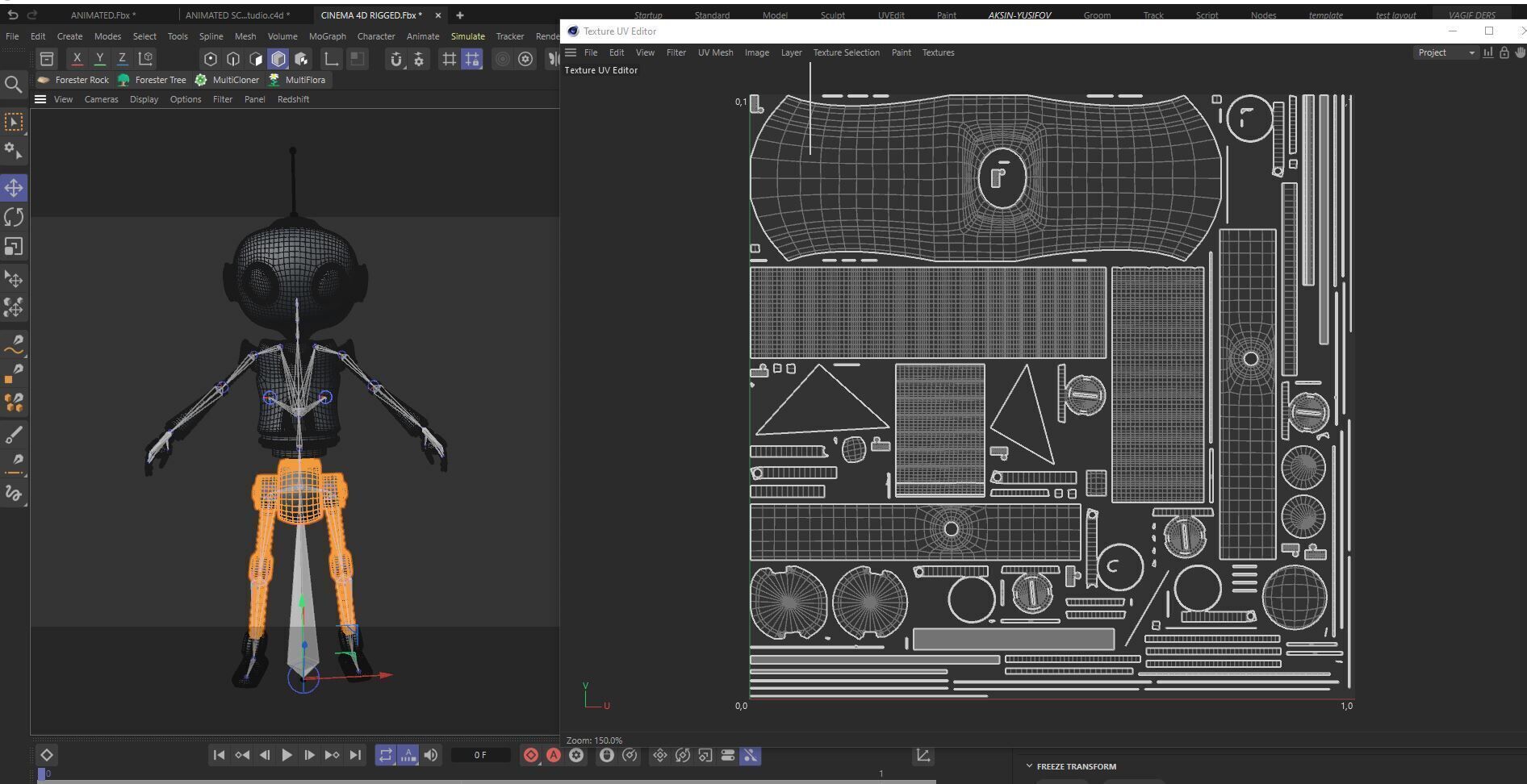Viewport: 1527px width, 784px height.
Task: Close the CINEMA 4D RIGGED.Fbx tab
Action: pos(438,15)
